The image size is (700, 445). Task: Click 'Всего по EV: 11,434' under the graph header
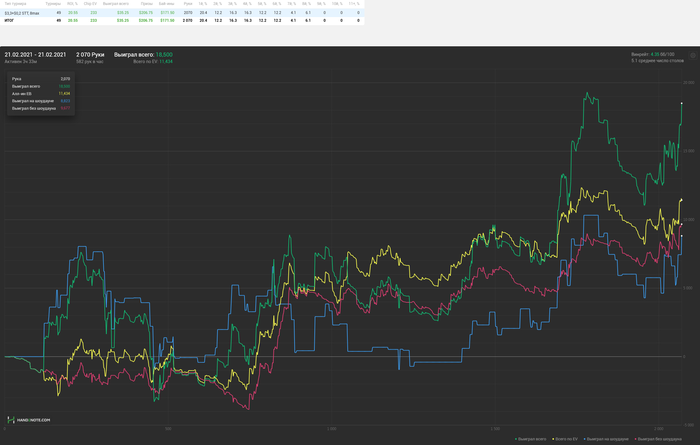[x=153, y=62]
